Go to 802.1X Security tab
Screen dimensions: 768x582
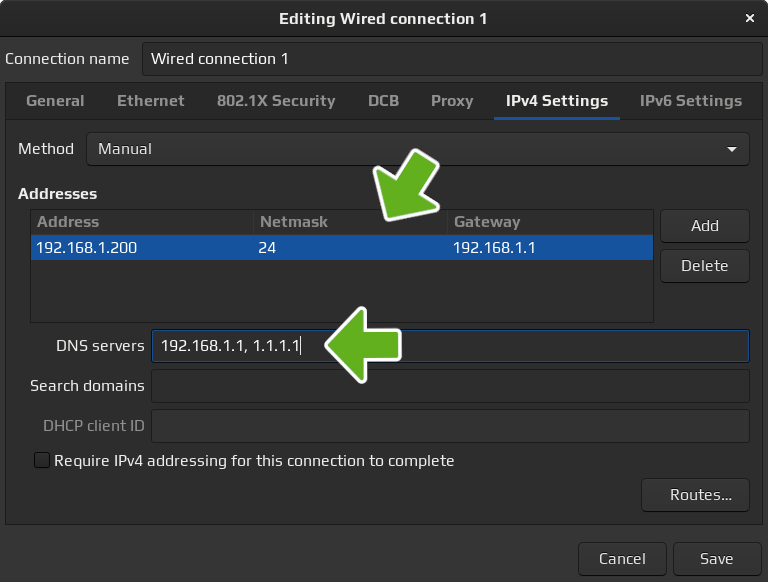(276, 101)
